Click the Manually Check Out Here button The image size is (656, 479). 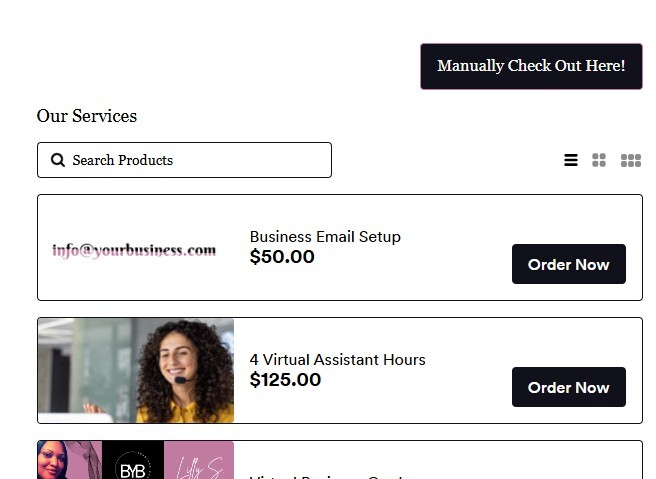point(531,66)
